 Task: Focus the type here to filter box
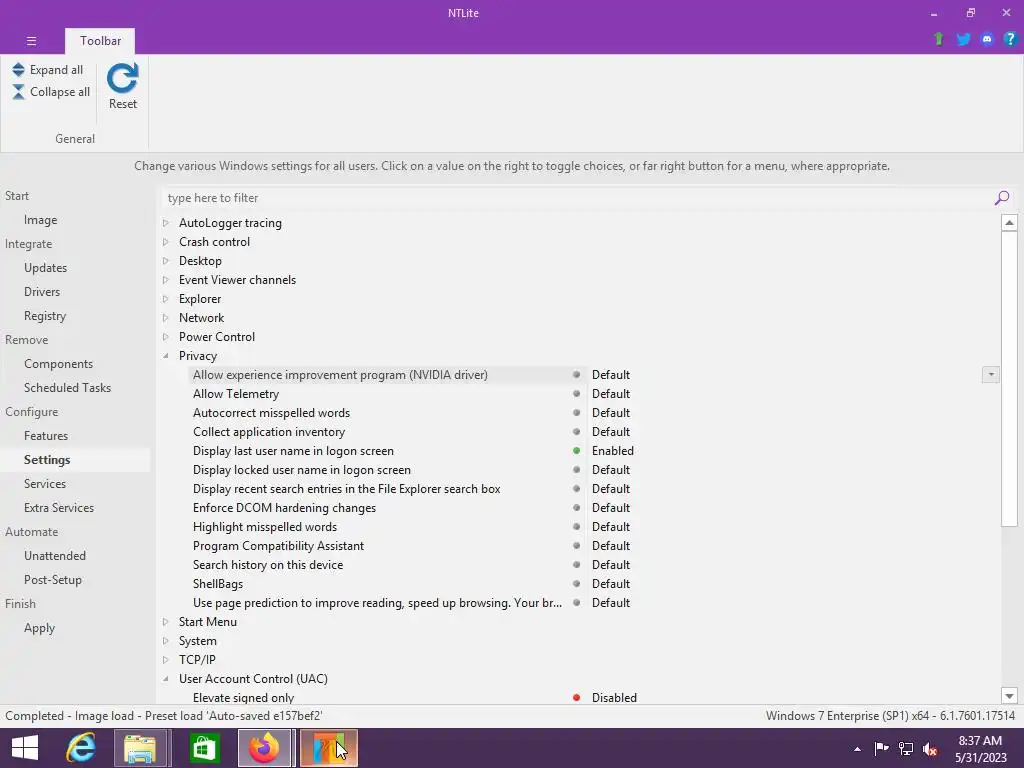(578, 198)
